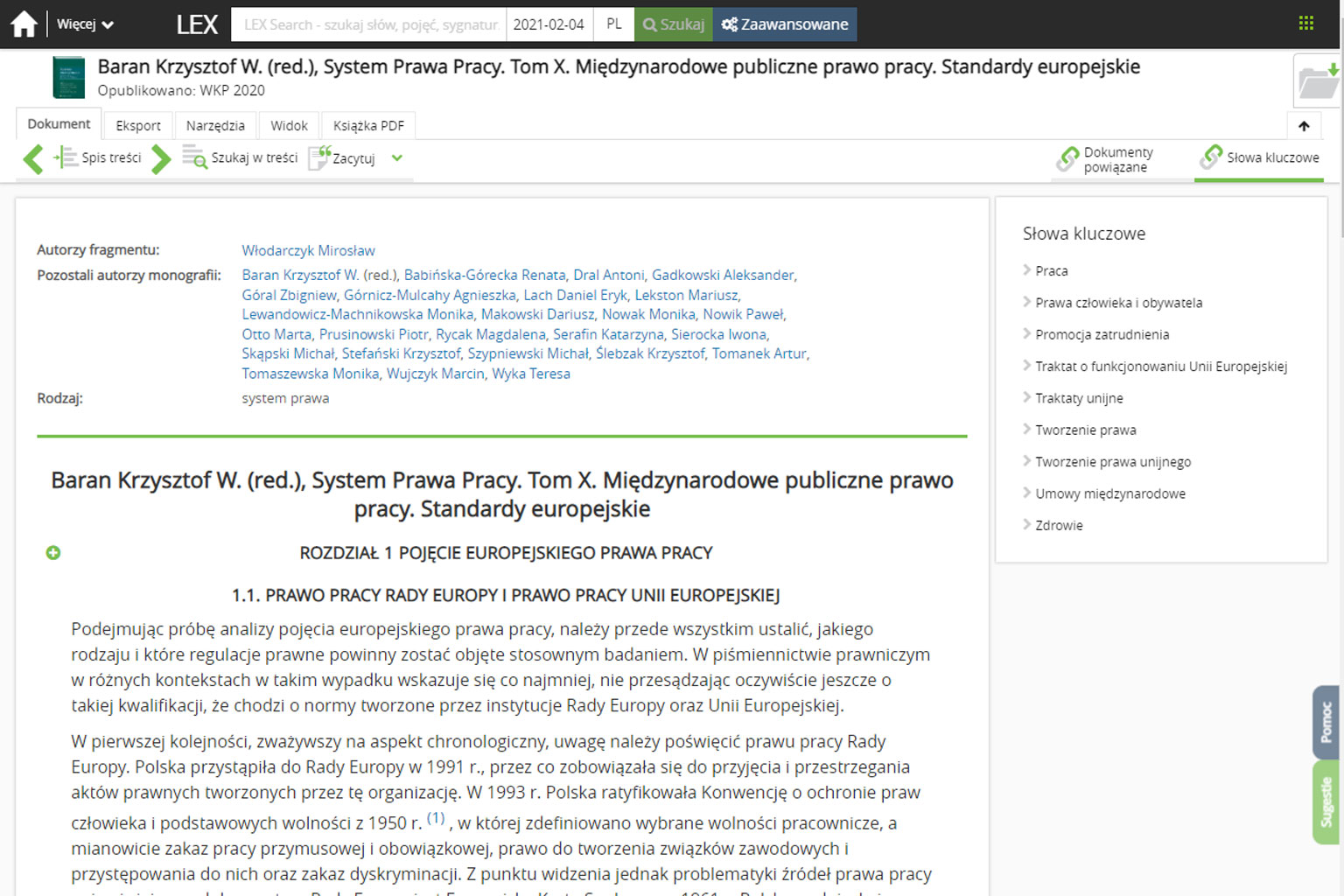
Task: Click the home icon in the top bar
Action: [x=24, y=24]
